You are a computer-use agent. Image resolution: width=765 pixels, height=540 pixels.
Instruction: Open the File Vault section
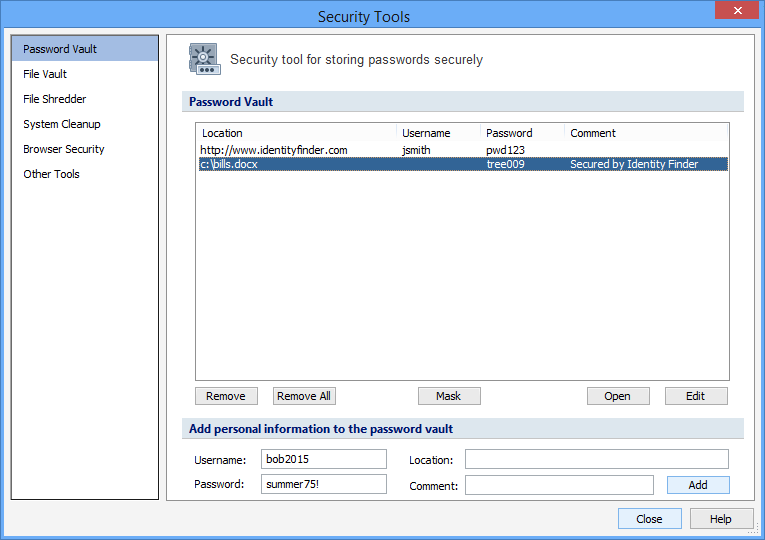point(45,74)
